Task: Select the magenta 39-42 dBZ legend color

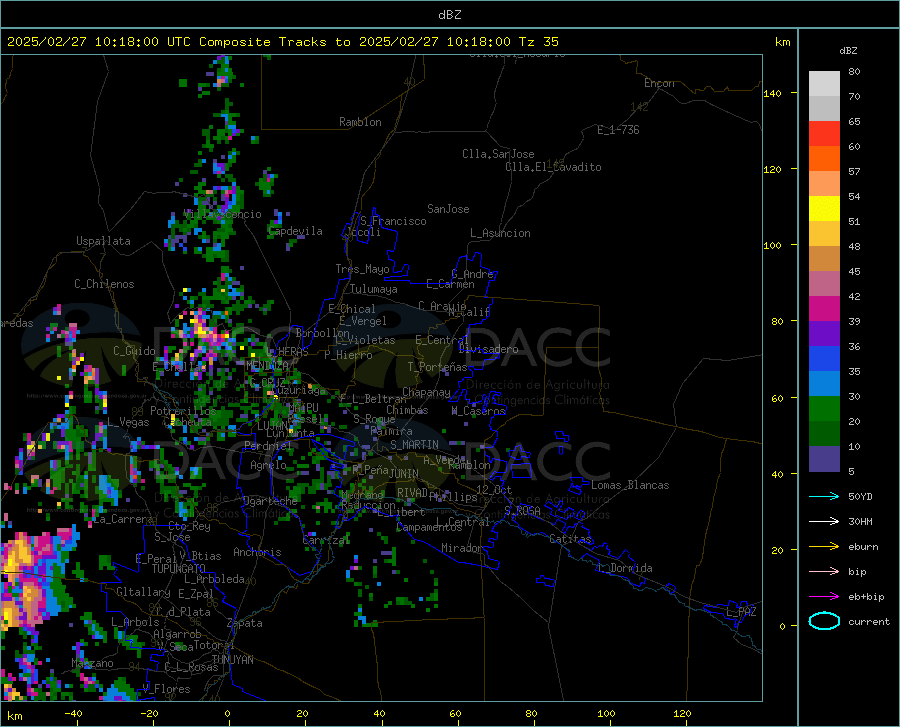Action: pos(824,309)
